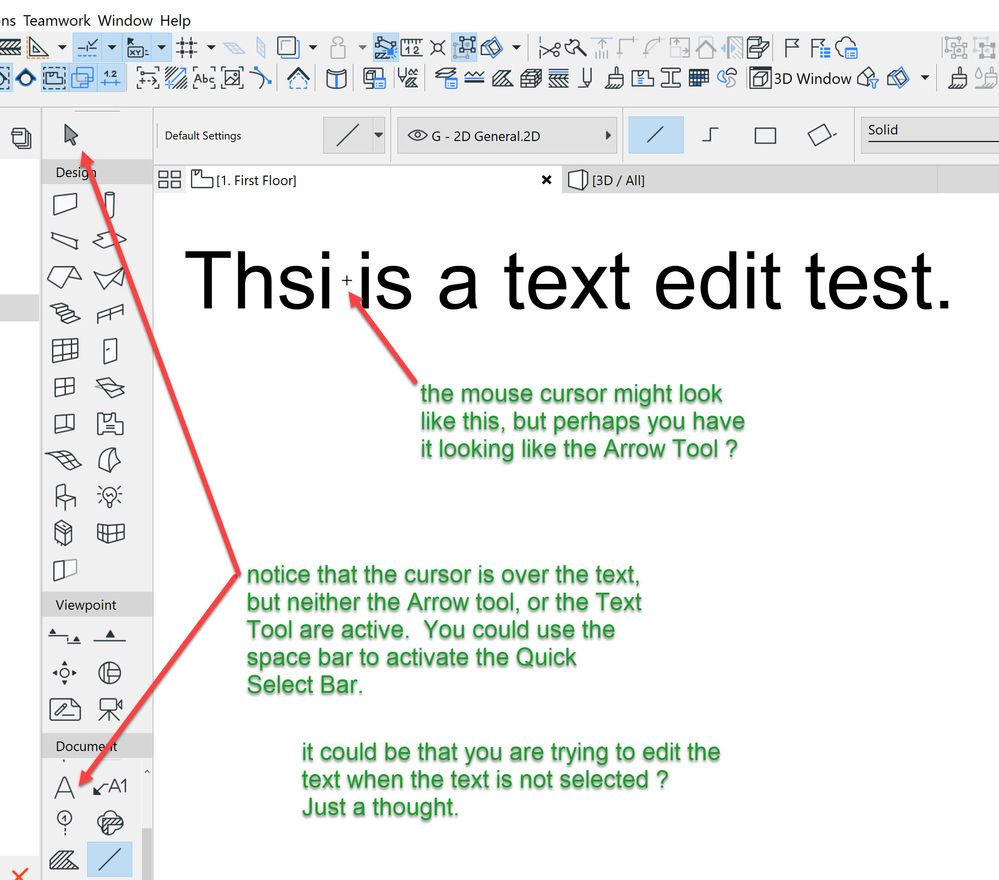Choose the polyline geometry method
The image size is (999, 880).
pos(710,134)
